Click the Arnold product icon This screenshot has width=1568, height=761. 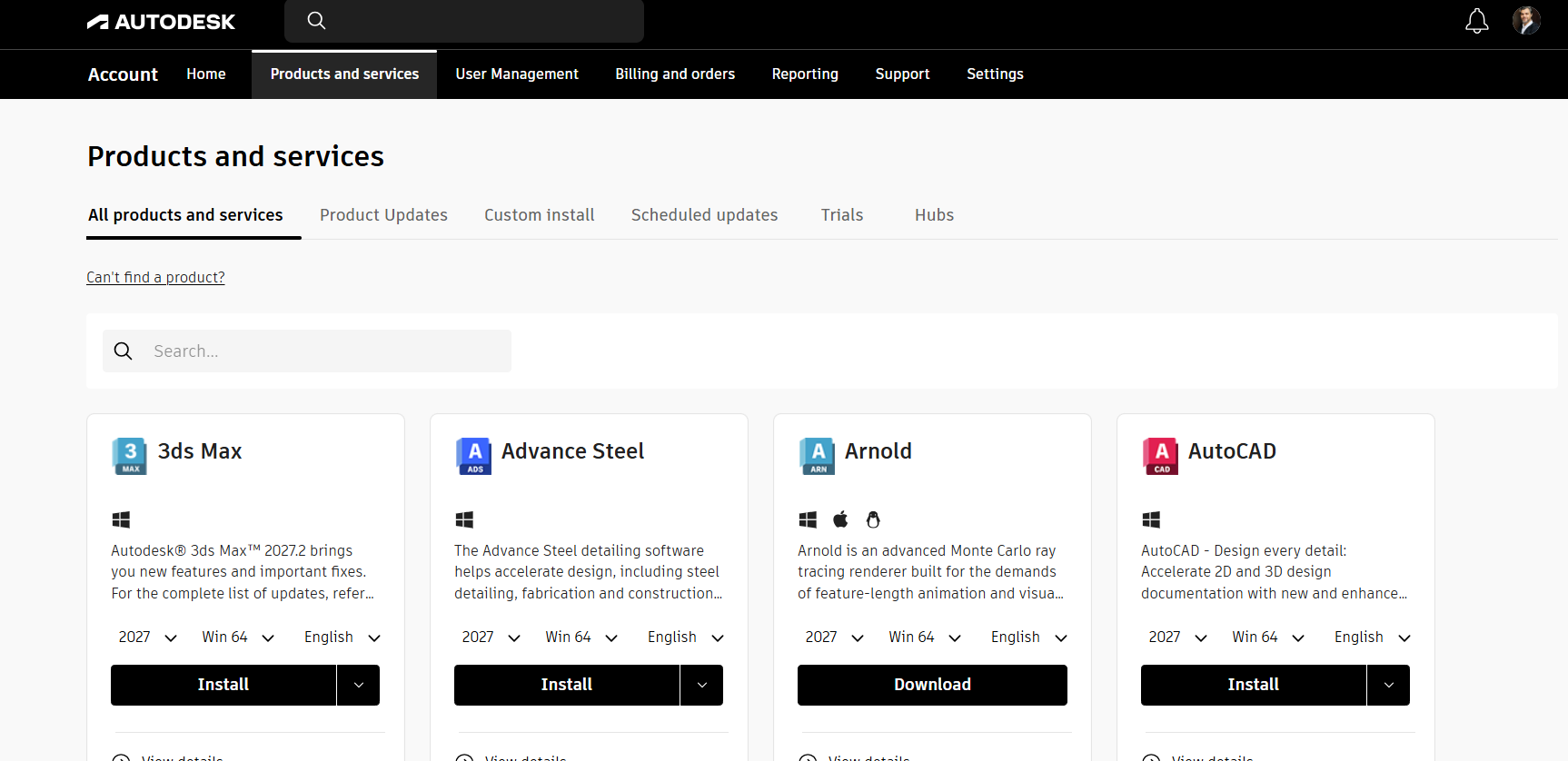817,456
